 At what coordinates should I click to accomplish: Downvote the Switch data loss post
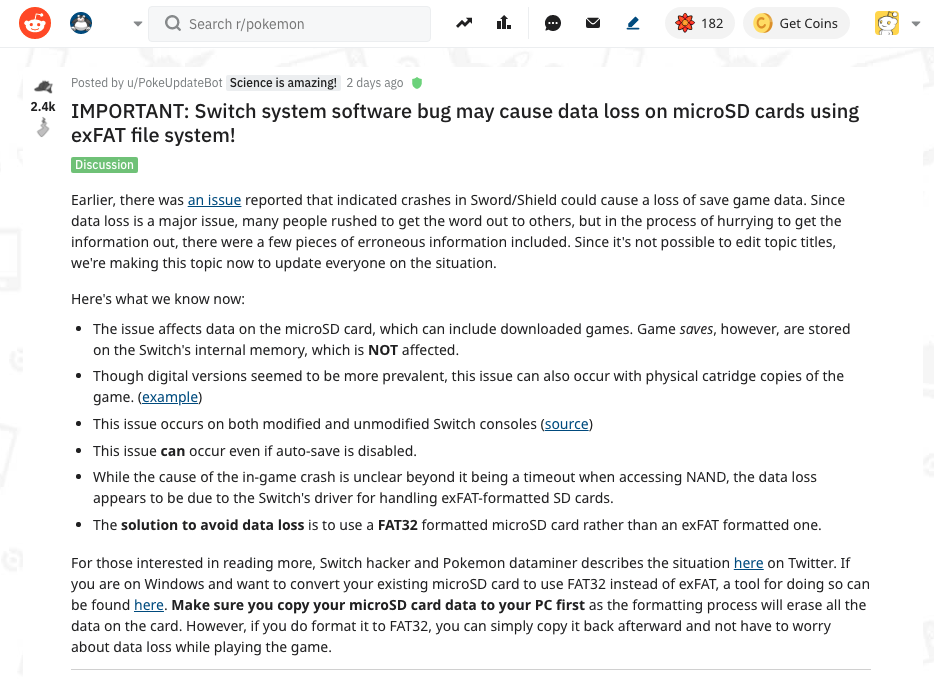[43, 127]
